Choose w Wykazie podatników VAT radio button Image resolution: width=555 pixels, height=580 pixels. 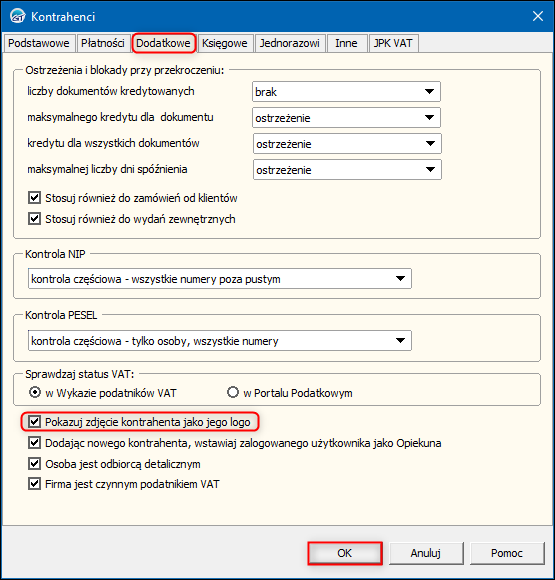pos(35,392)
